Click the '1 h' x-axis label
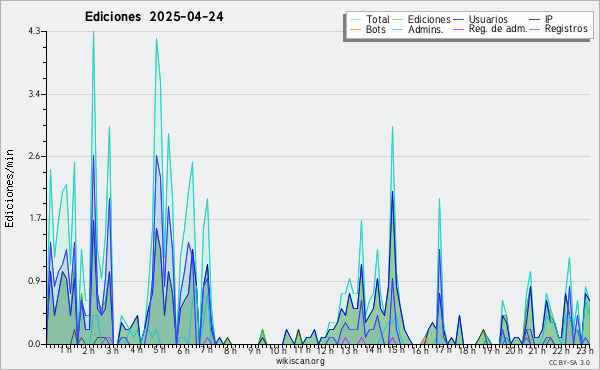 [65, 350]
